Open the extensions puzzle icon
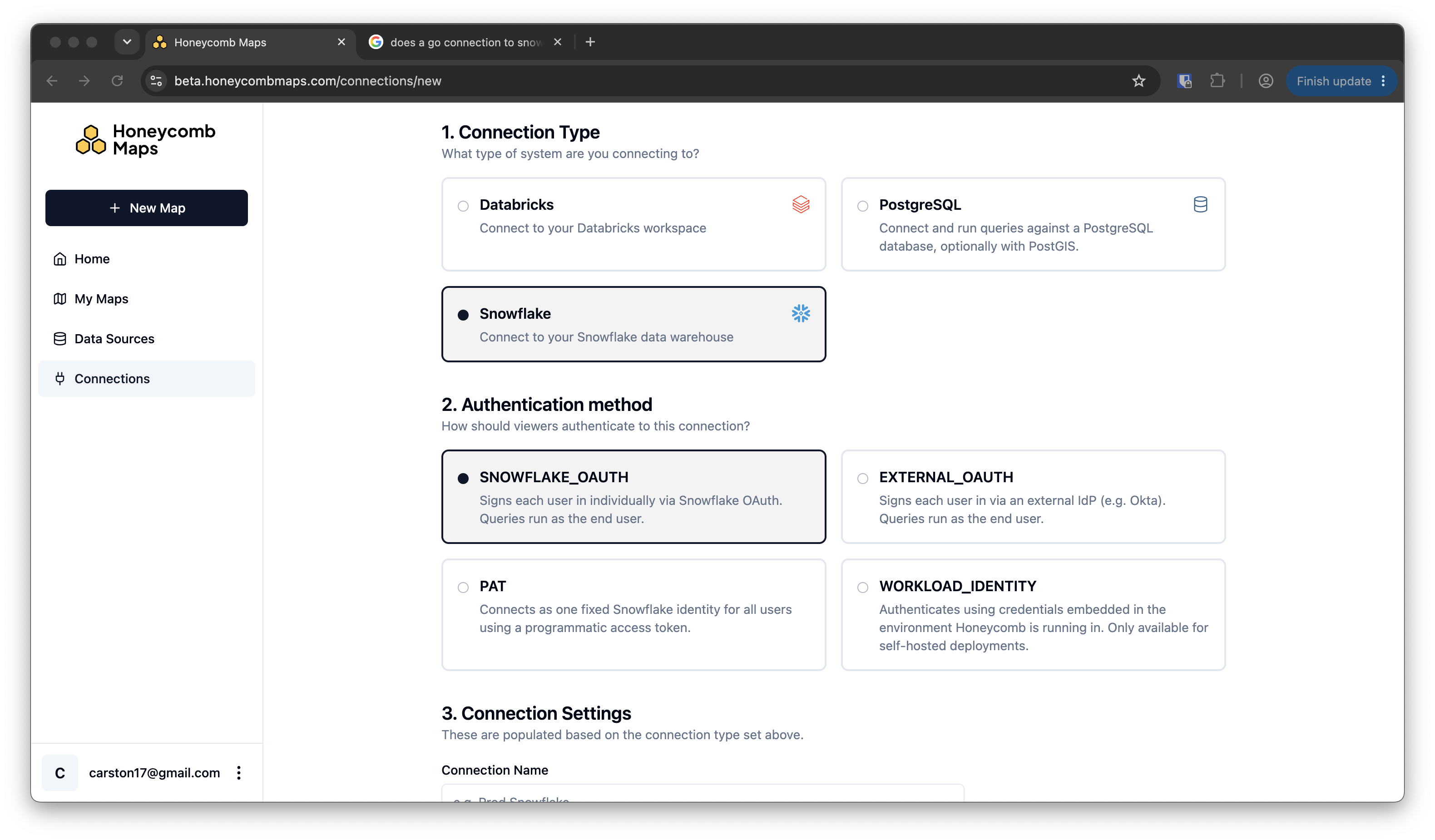 (1217, 81)
